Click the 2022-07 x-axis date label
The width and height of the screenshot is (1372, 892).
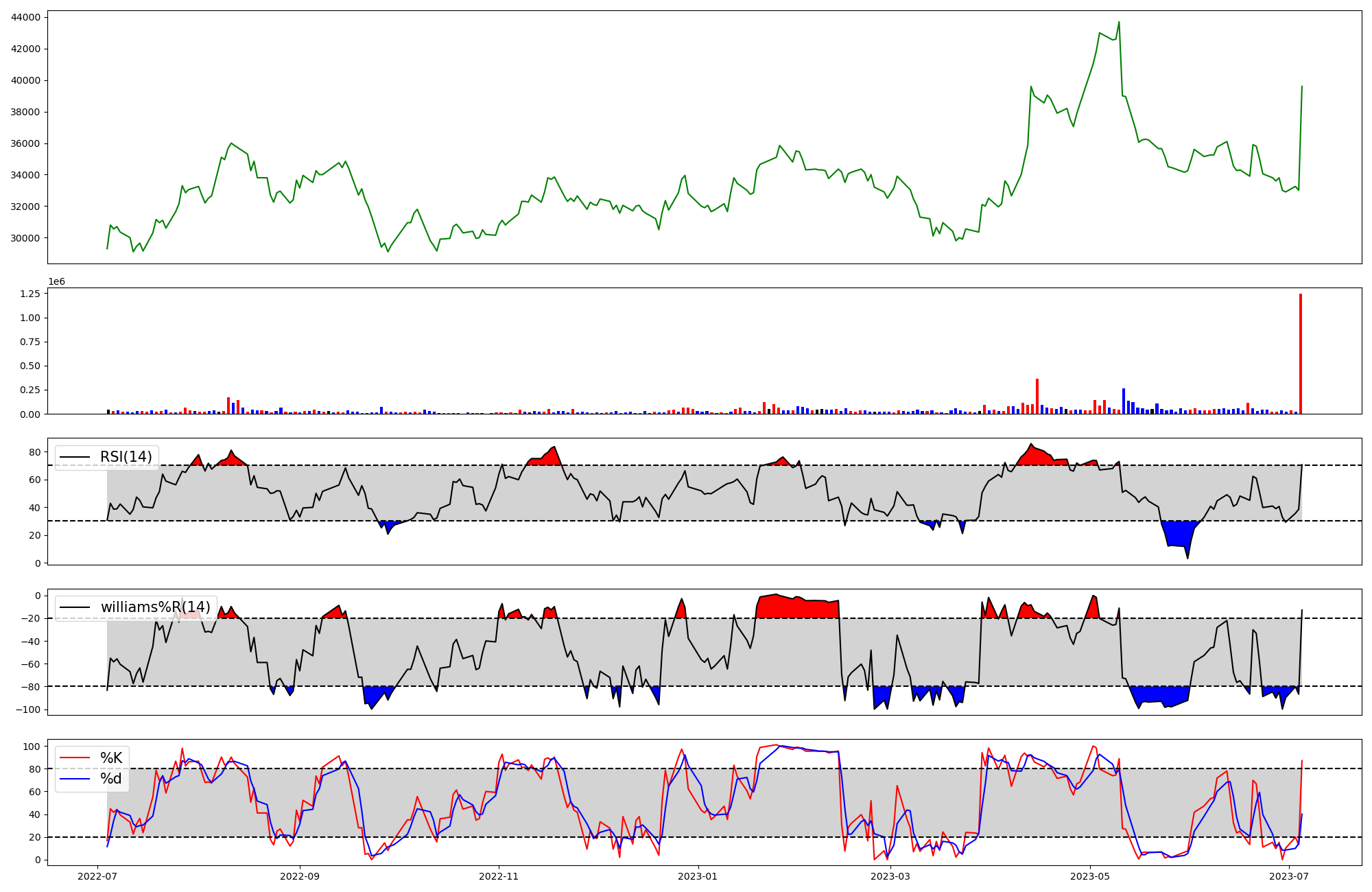(x=97, y=876)
